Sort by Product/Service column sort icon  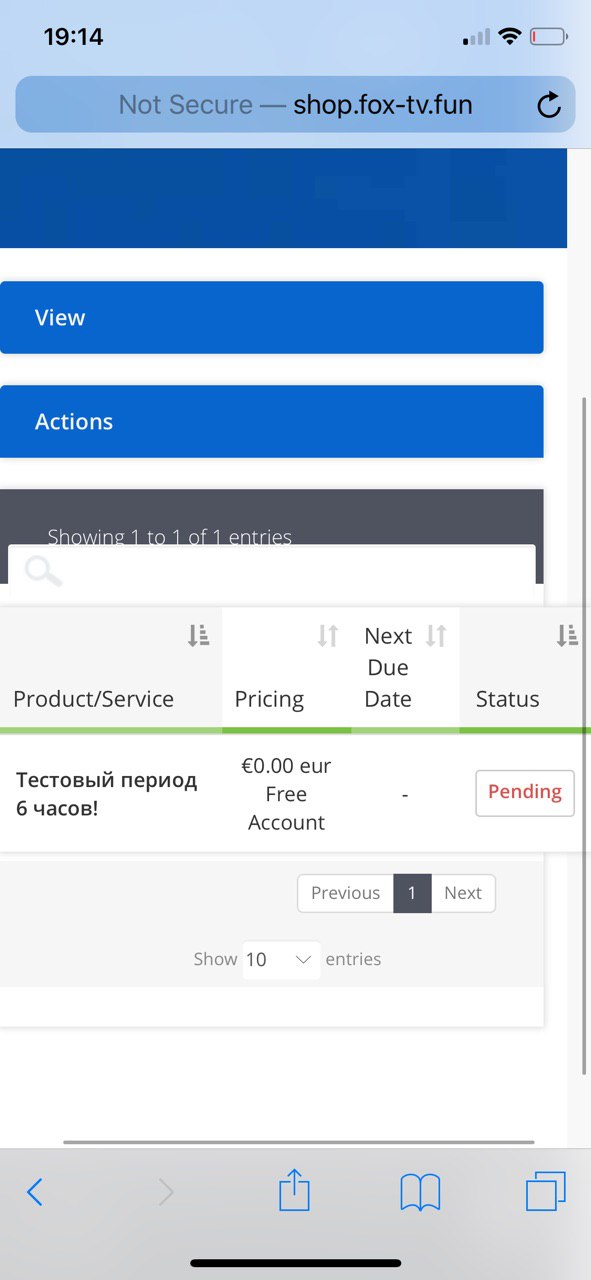(x=198, y=635)
